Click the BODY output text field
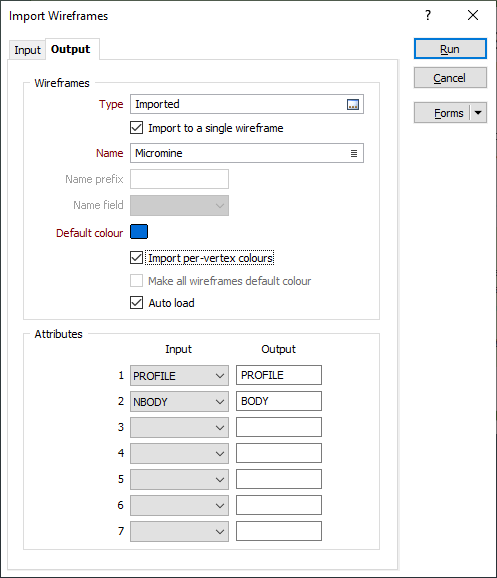The image size is (497, 578). (x=279, y=401)
